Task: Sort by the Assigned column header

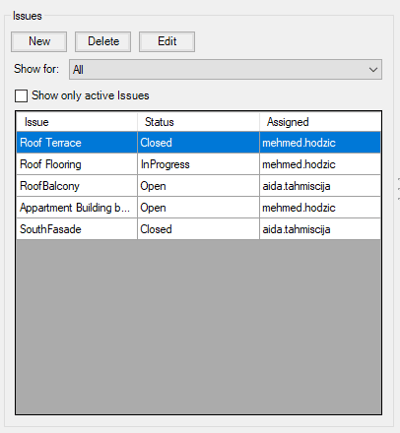Action: tap(320, 122)
